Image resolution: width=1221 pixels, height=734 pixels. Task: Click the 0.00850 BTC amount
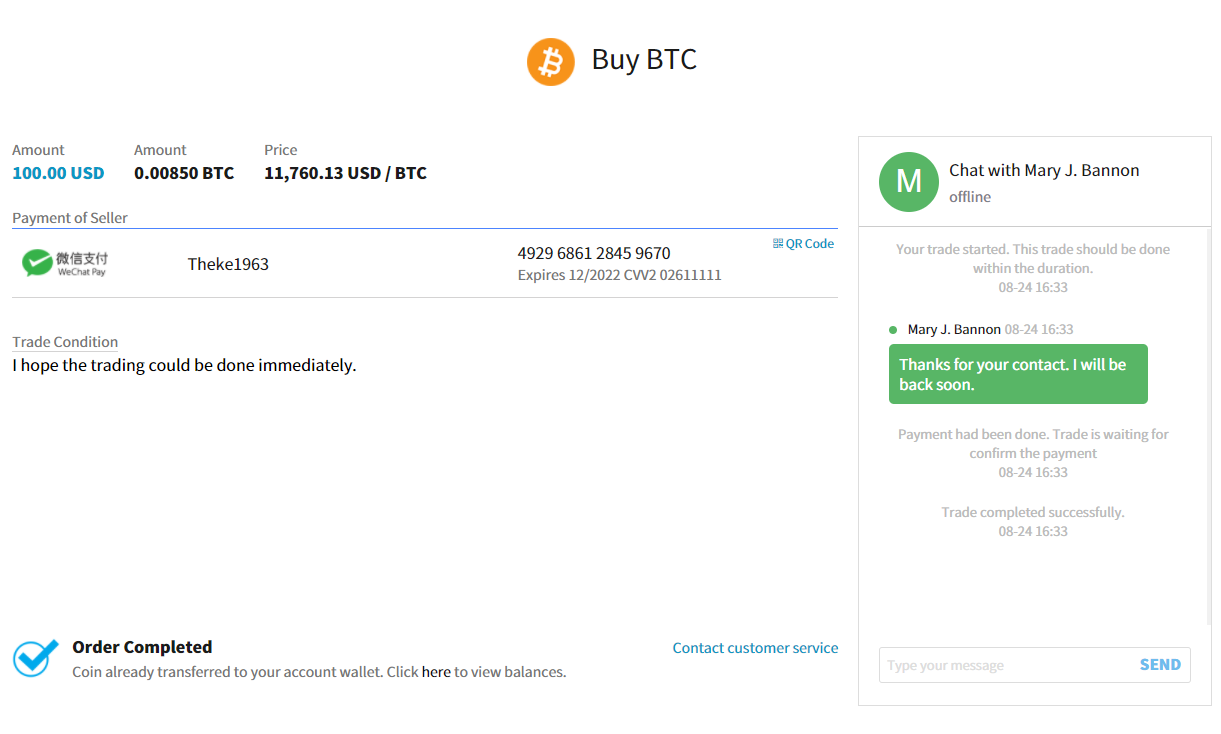tap(184, 172)
